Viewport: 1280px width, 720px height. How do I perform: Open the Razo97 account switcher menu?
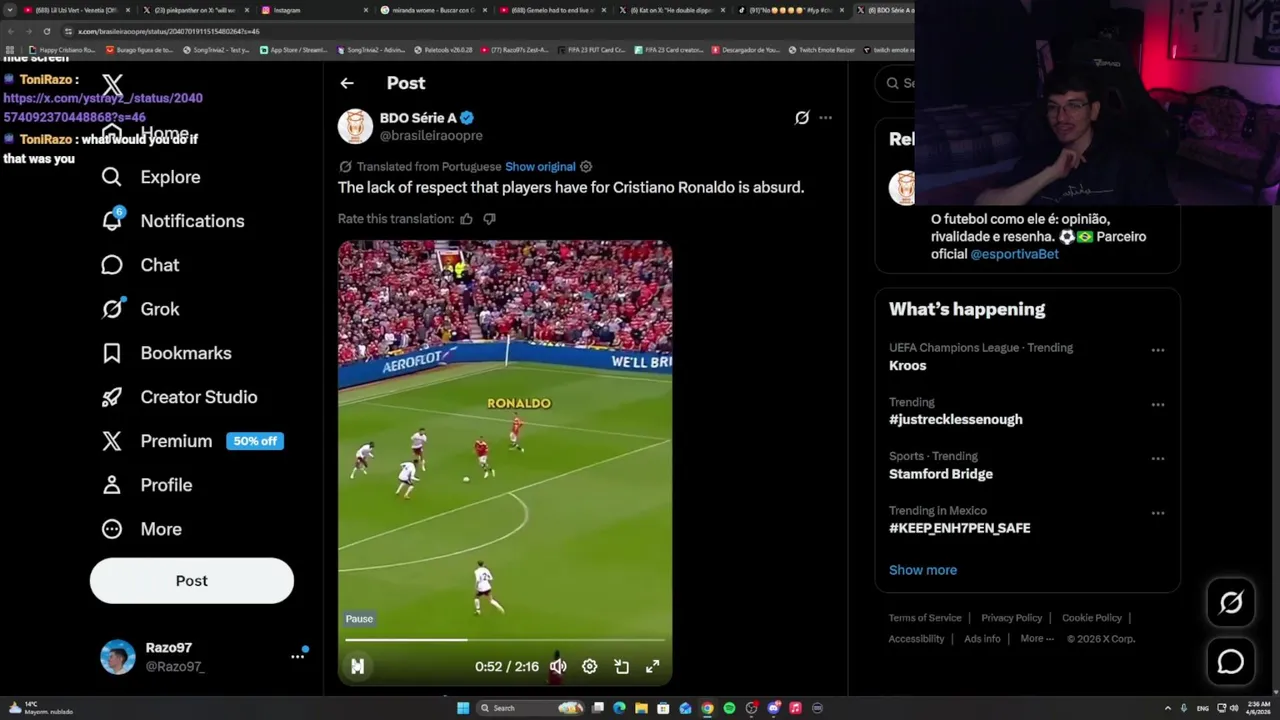click(297, 656)
